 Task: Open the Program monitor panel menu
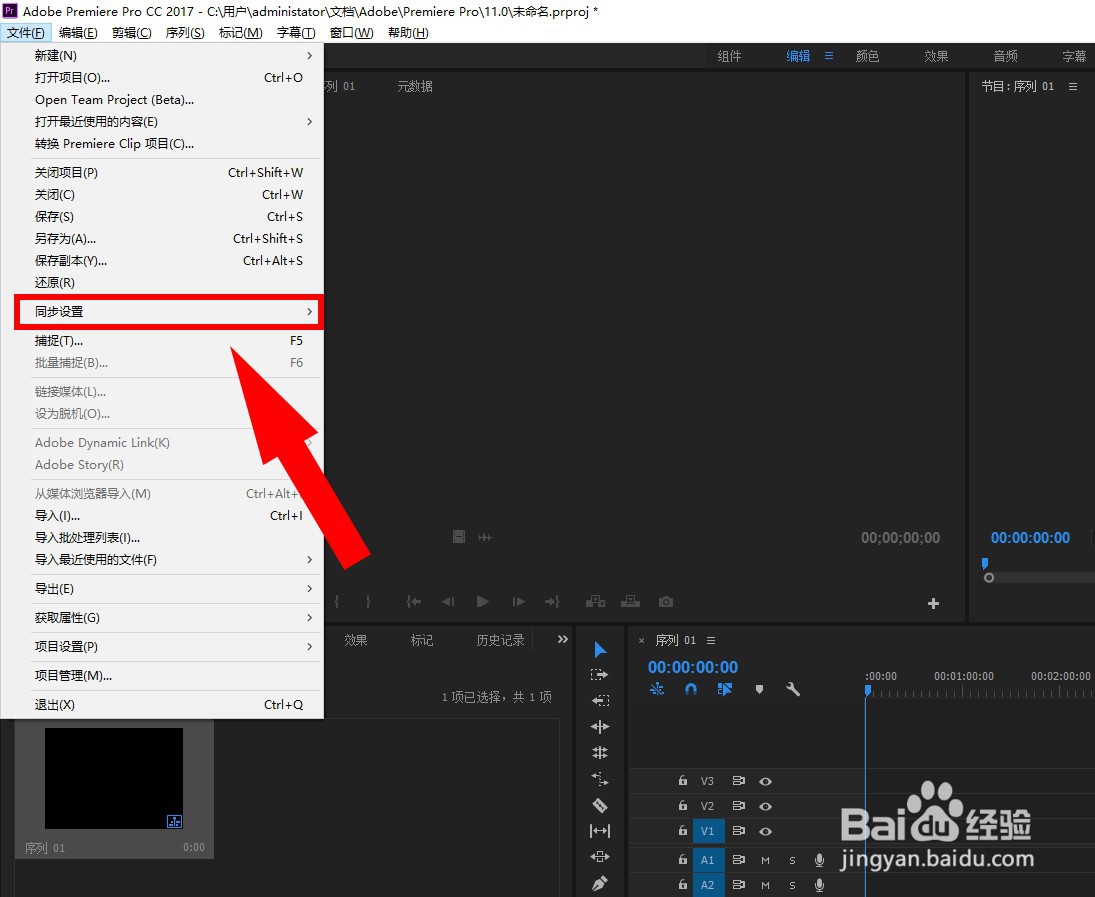[1073, 86]
